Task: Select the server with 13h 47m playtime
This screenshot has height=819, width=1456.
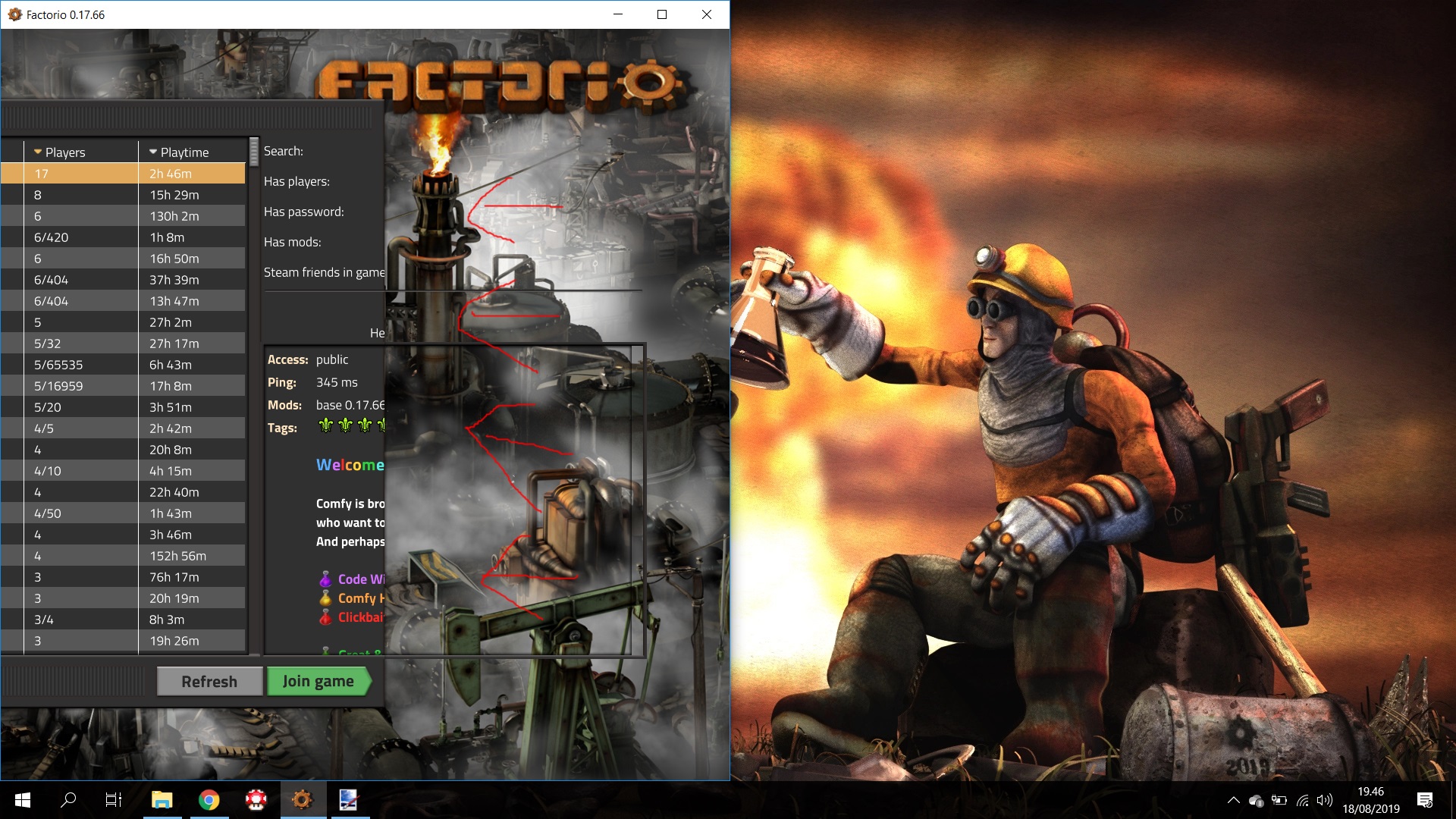Action: click(123, 301)
